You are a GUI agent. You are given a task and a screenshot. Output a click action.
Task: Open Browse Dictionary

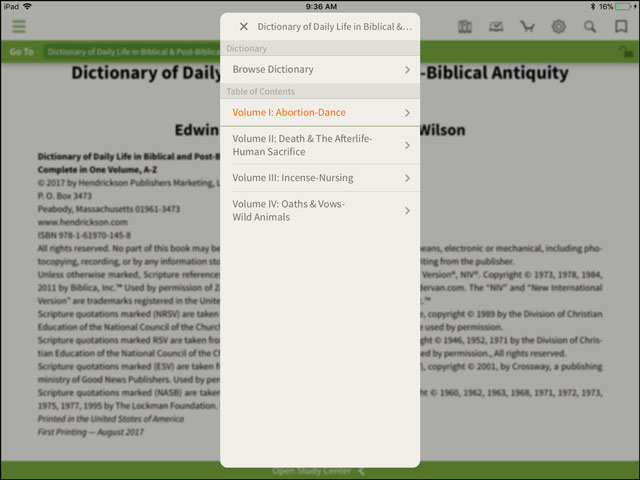pos(320,69)
